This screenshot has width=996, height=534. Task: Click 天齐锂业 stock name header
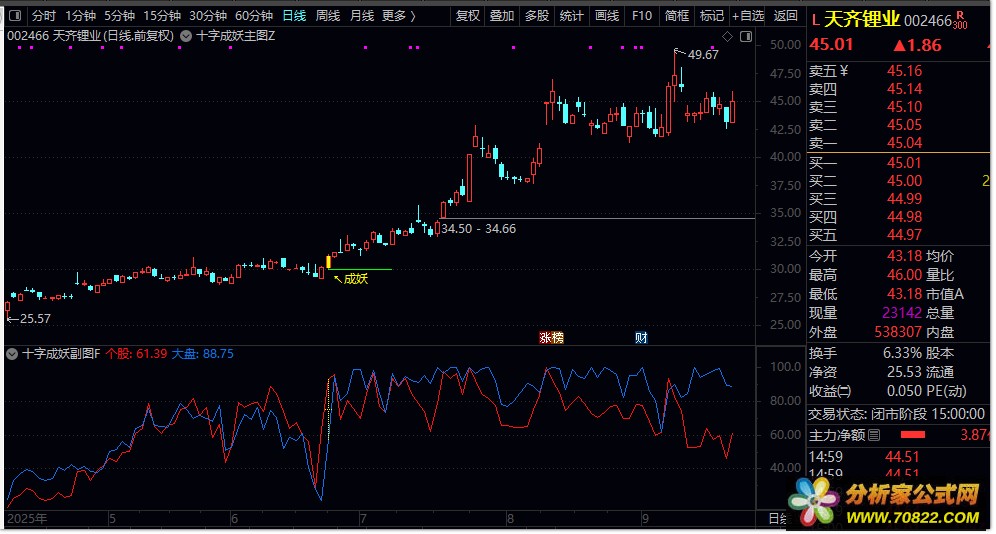(862, 20)
